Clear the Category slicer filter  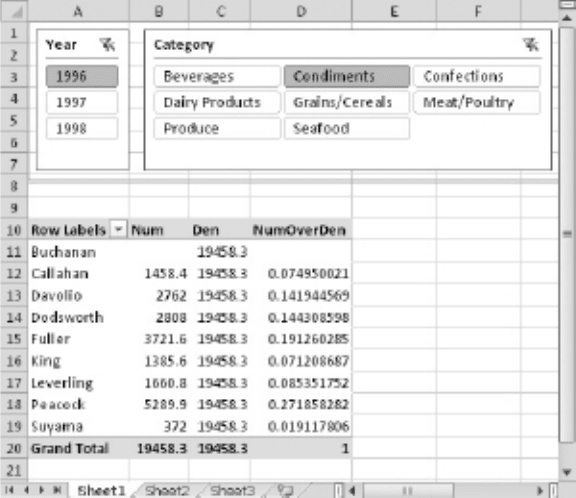[x=531, y=45]
